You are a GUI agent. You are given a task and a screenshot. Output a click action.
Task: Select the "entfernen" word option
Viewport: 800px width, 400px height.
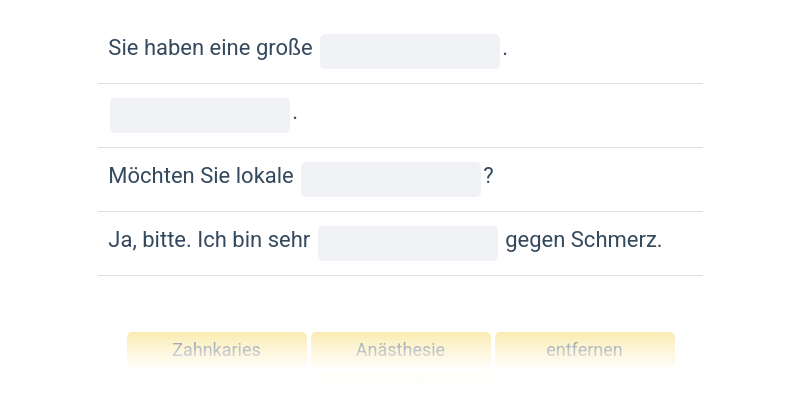tap(584, 350)
